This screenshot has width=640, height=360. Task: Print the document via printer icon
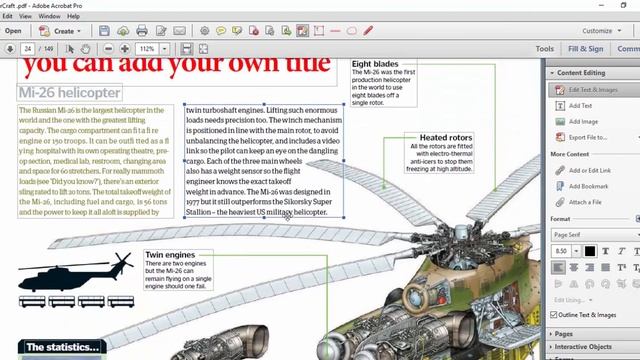[x=142, y=31]
